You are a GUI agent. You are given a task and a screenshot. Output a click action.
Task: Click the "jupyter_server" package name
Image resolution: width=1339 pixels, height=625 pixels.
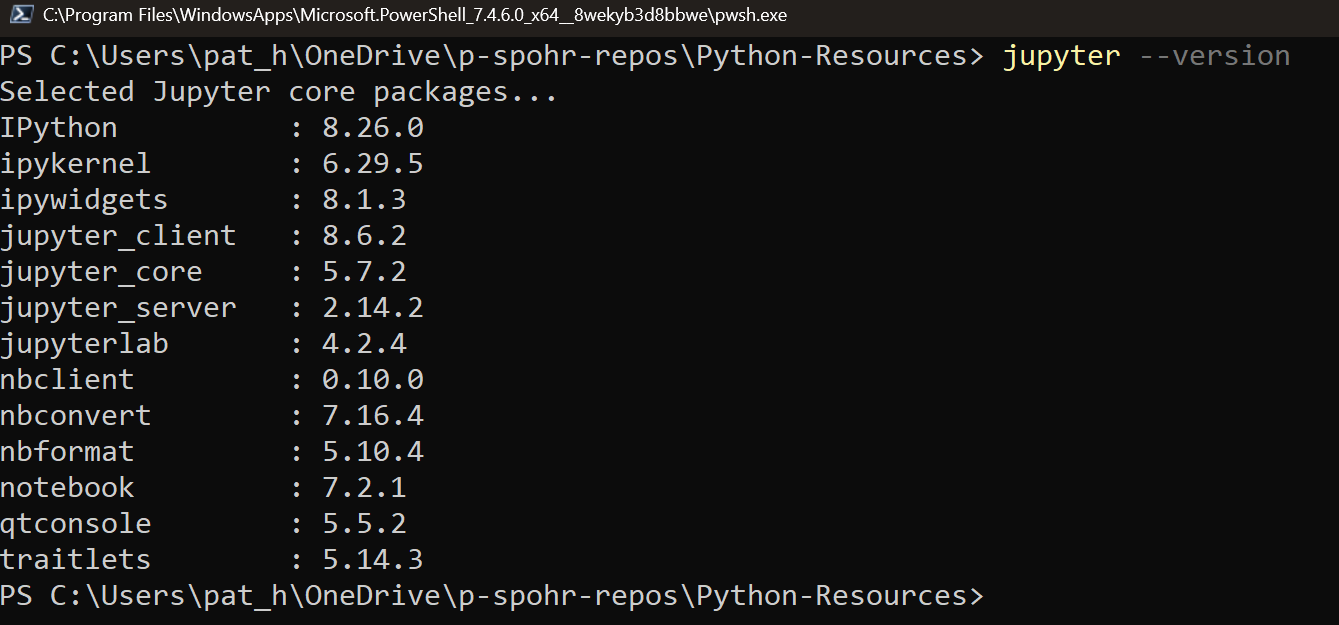point(118,308)
